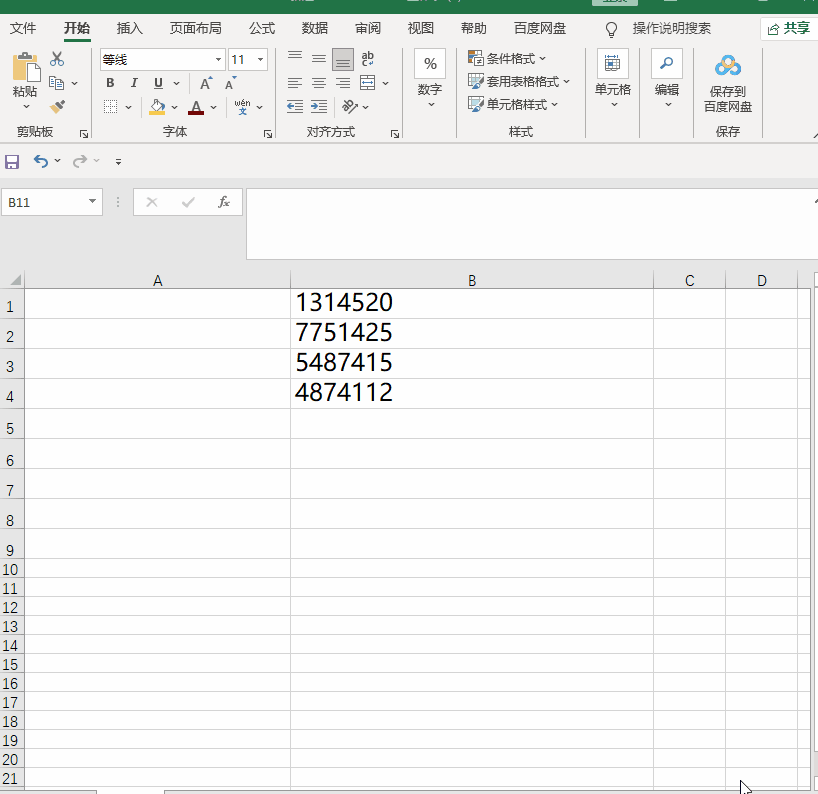Open 条件格式 conditional formatting menu
The height and width of the screenshot is (794, 818).
coord(507,58)
